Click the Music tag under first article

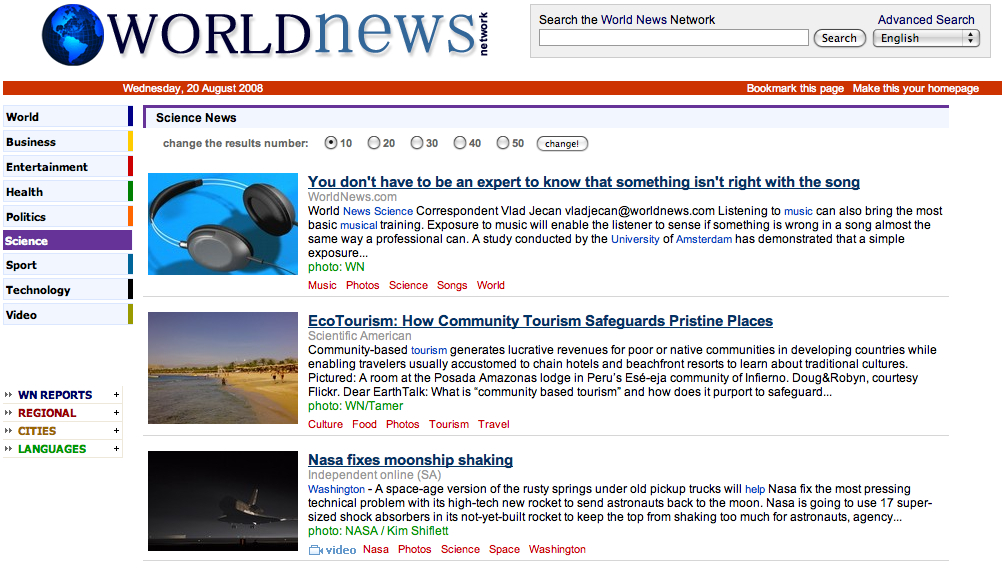click(x=322, y=286)
